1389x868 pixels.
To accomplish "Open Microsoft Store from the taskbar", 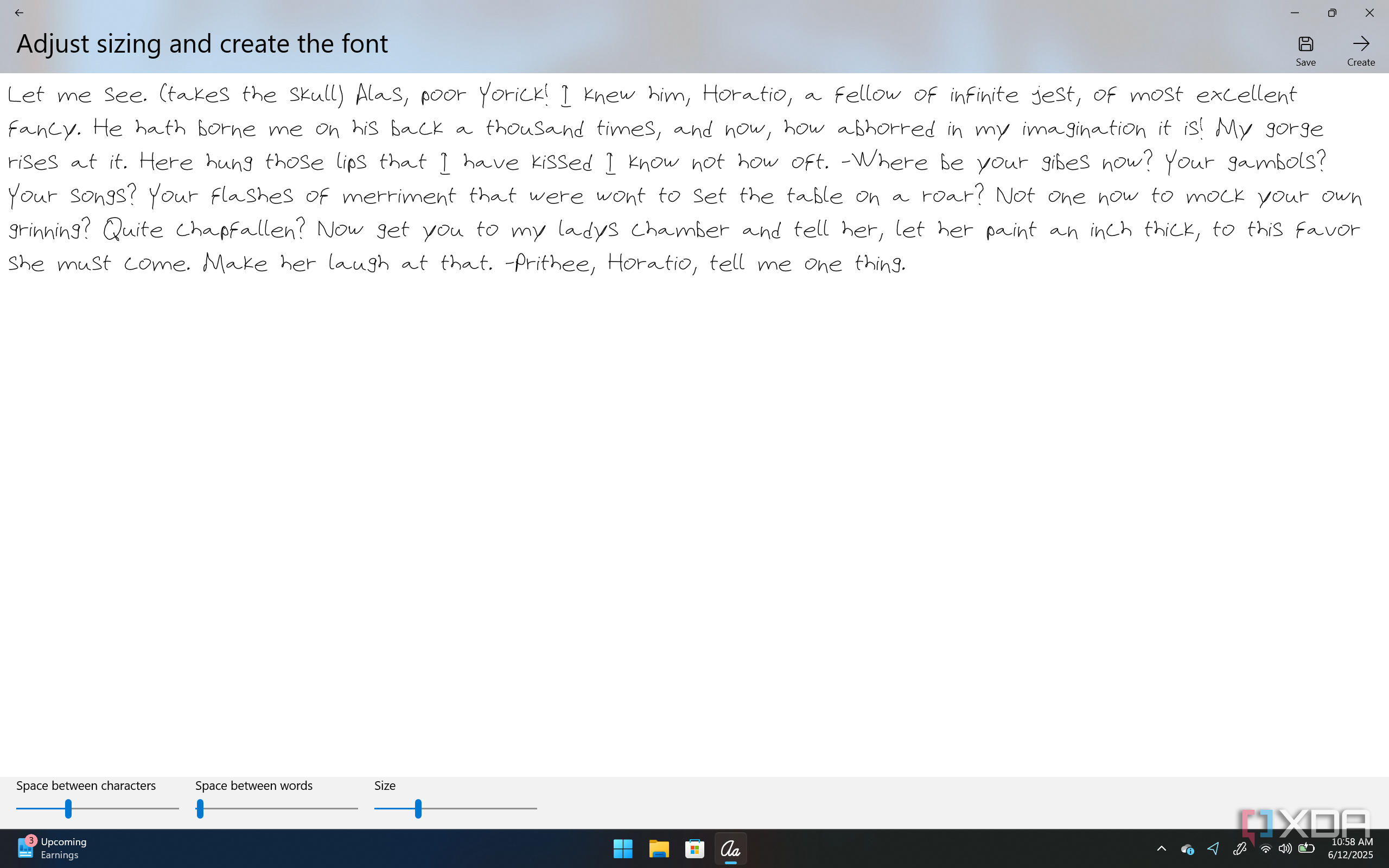I will (x=694, y=848).
